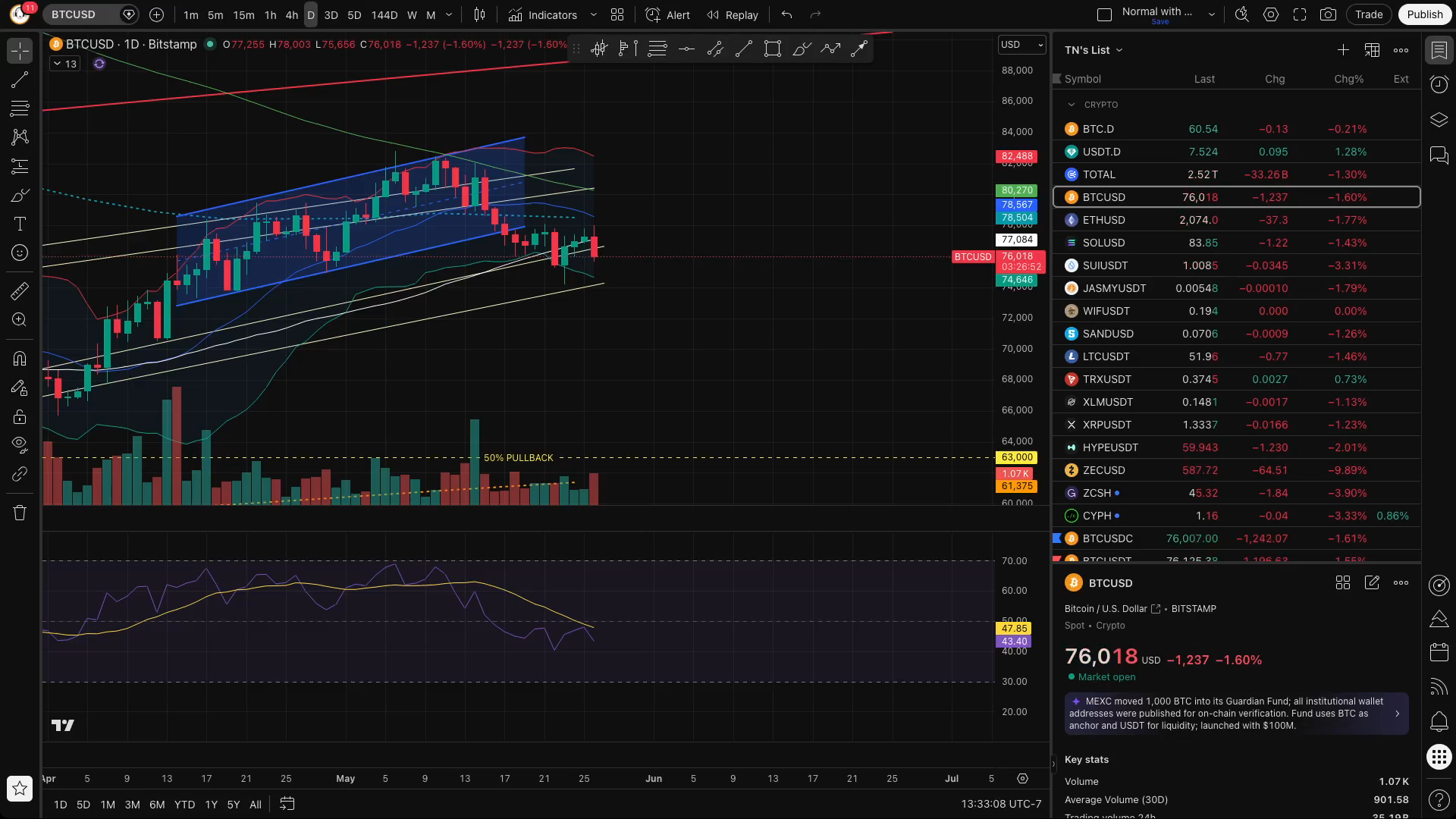Image resolution: width=1456 pixels, height=819 pixels.
Task: Open the layout setup grid
Action: [x=617, y=14]
